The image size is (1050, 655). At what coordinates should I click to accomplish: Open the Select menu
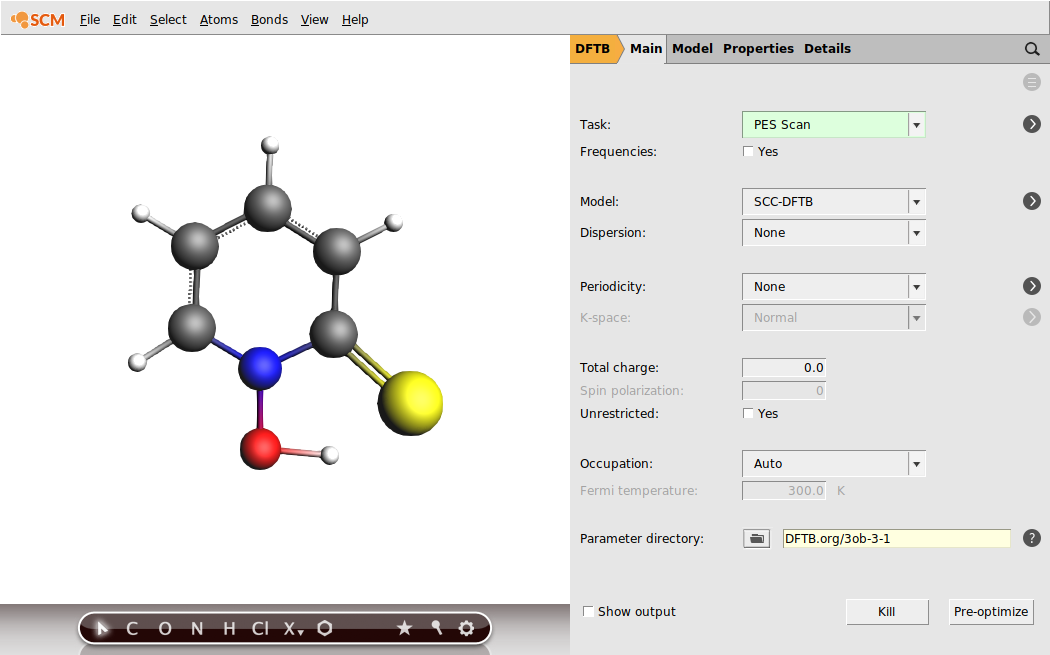(x=168, y=19)
